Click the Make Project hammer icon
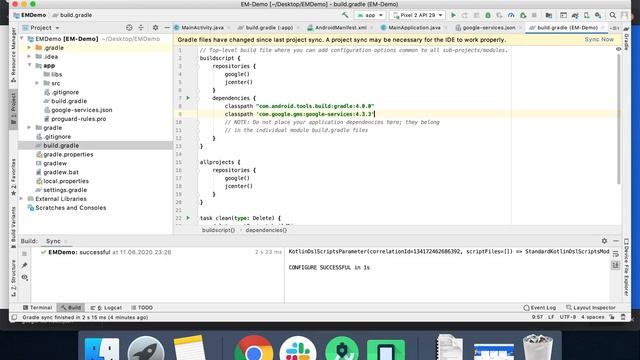 tap(345, 15)
